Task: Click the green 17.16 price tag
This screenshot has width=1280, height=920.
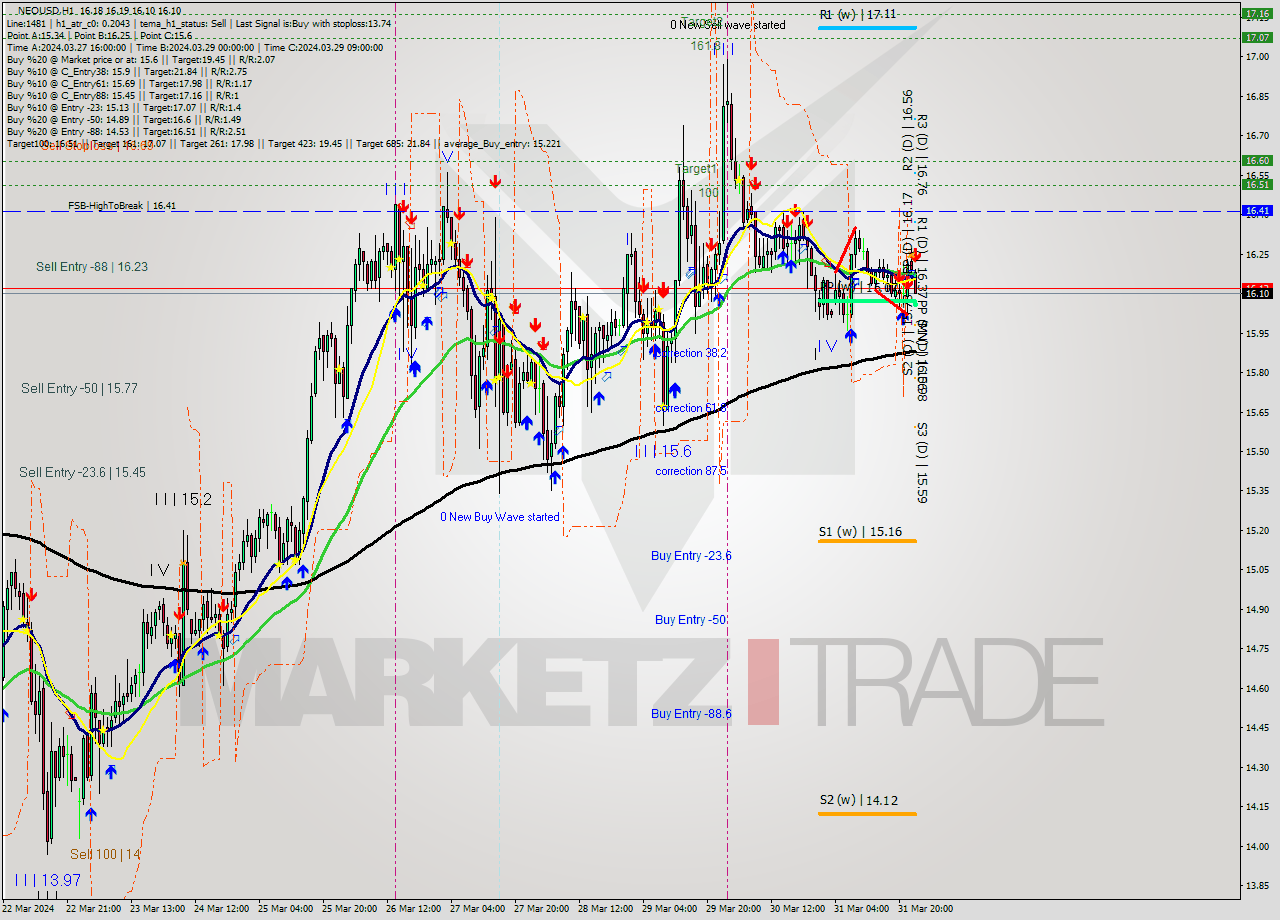Action: (x=1257, y=14)
